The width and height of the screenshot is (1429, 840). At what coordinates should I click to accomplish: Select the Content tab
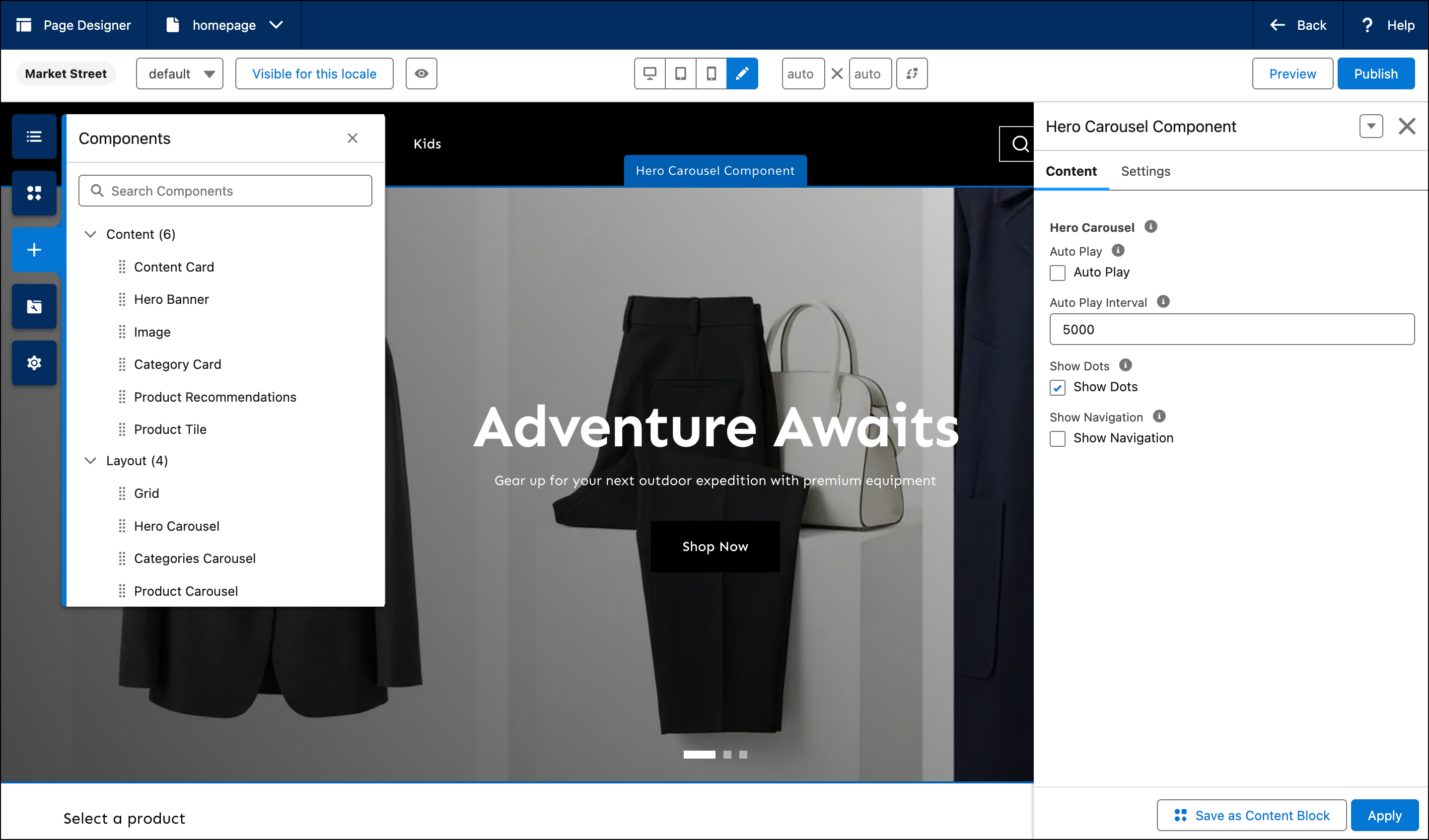pyautogui.click(x=1071, y=171)
